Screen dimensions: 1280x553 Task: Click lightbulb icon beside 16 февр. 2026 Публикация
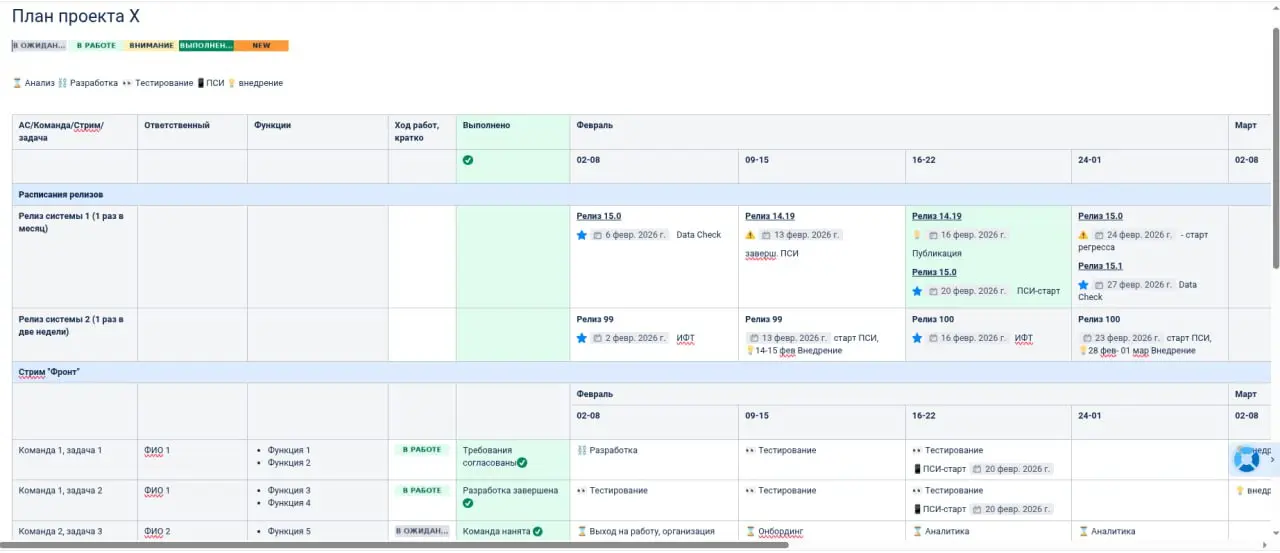coord(917,235)
